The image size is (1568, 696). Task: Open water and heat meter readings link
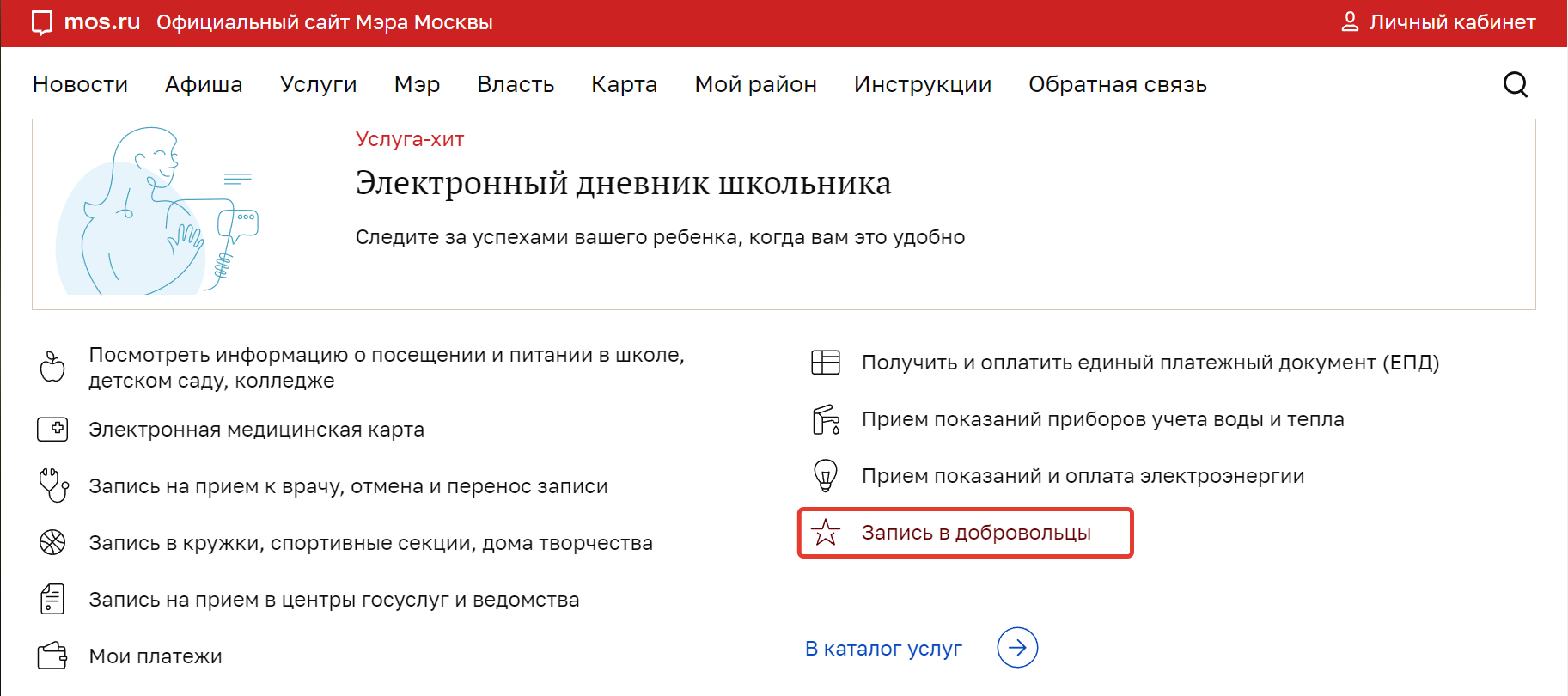[x=1103, y=419]
